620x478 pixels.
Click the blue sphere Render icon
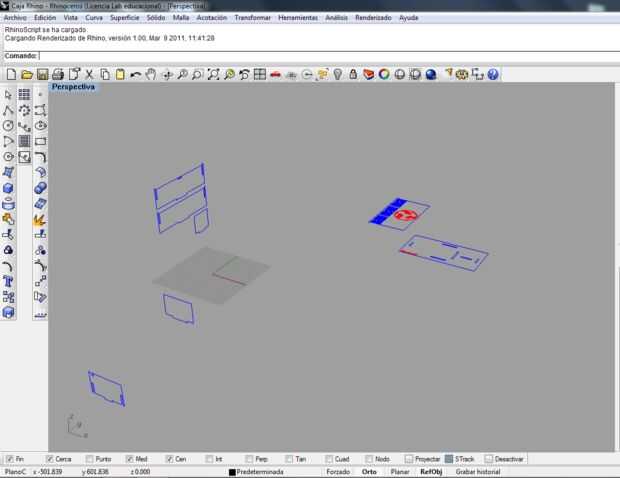431,74
